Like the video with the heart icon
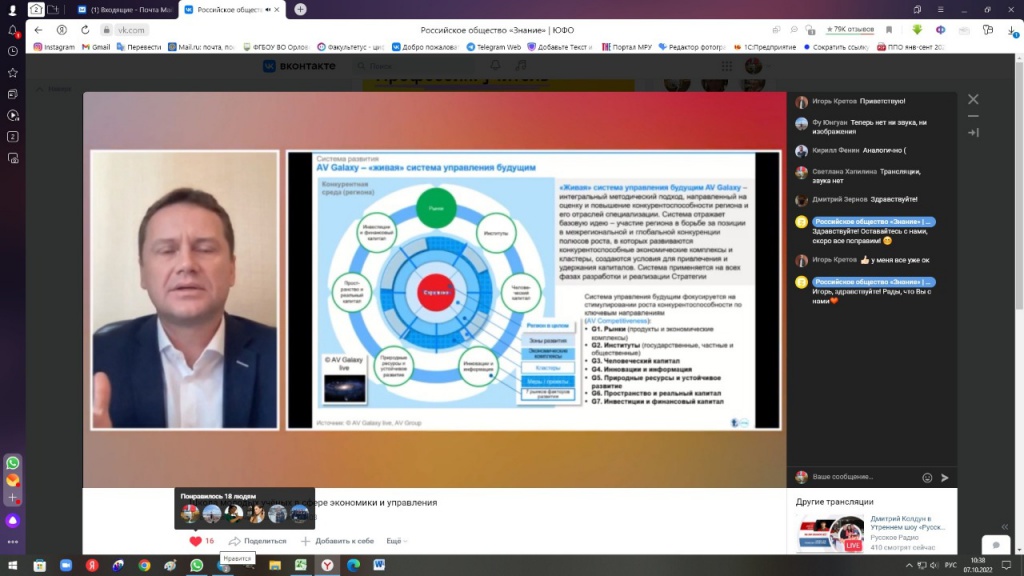 [x=195, y=541]
